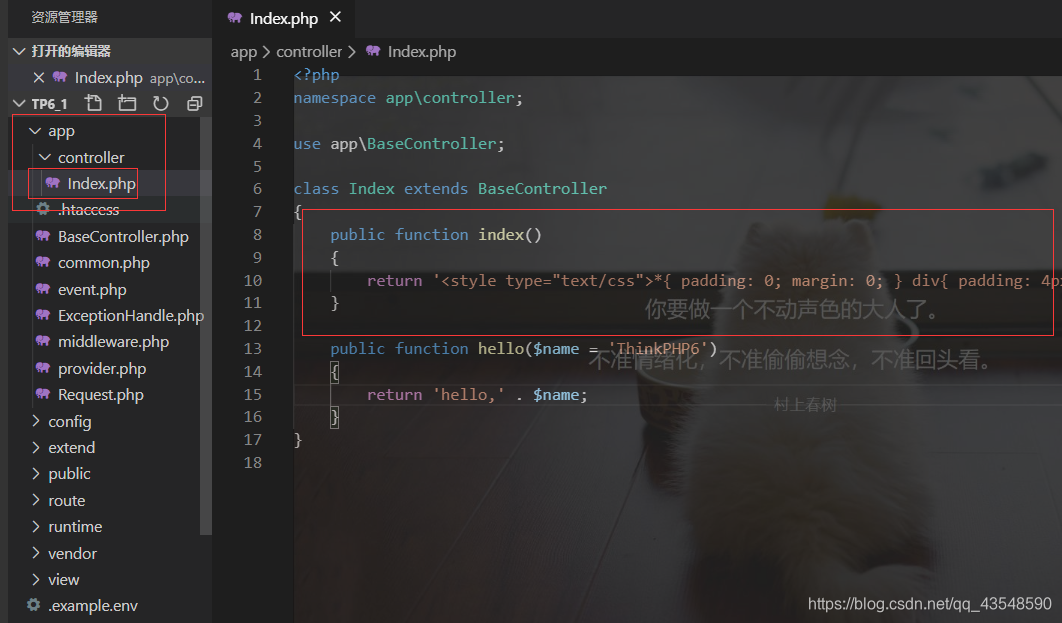Click the PHP icon next to event.php
Screen dimensions: 1062x623
(x=43, y=289)
